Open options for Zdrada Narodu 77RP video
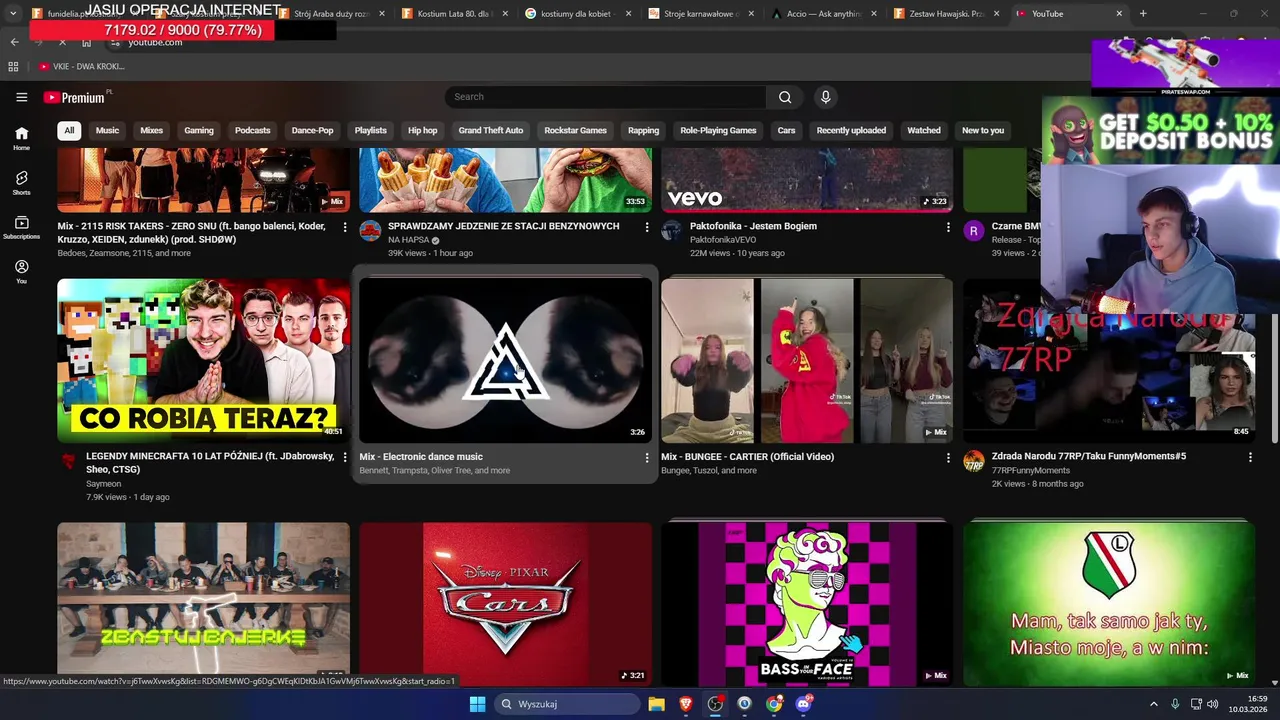Screen dimensions: 1280x720 [x=1250, y=457]
